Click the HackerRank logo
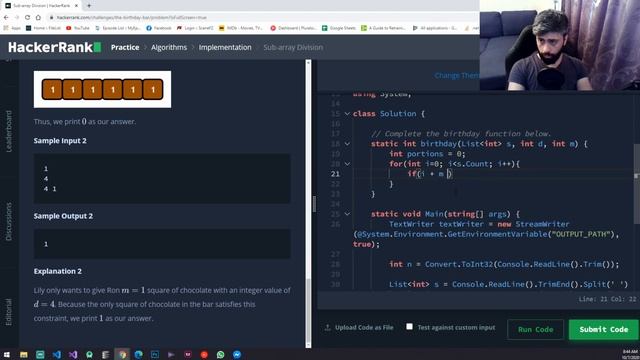 (x=54, y=47)
